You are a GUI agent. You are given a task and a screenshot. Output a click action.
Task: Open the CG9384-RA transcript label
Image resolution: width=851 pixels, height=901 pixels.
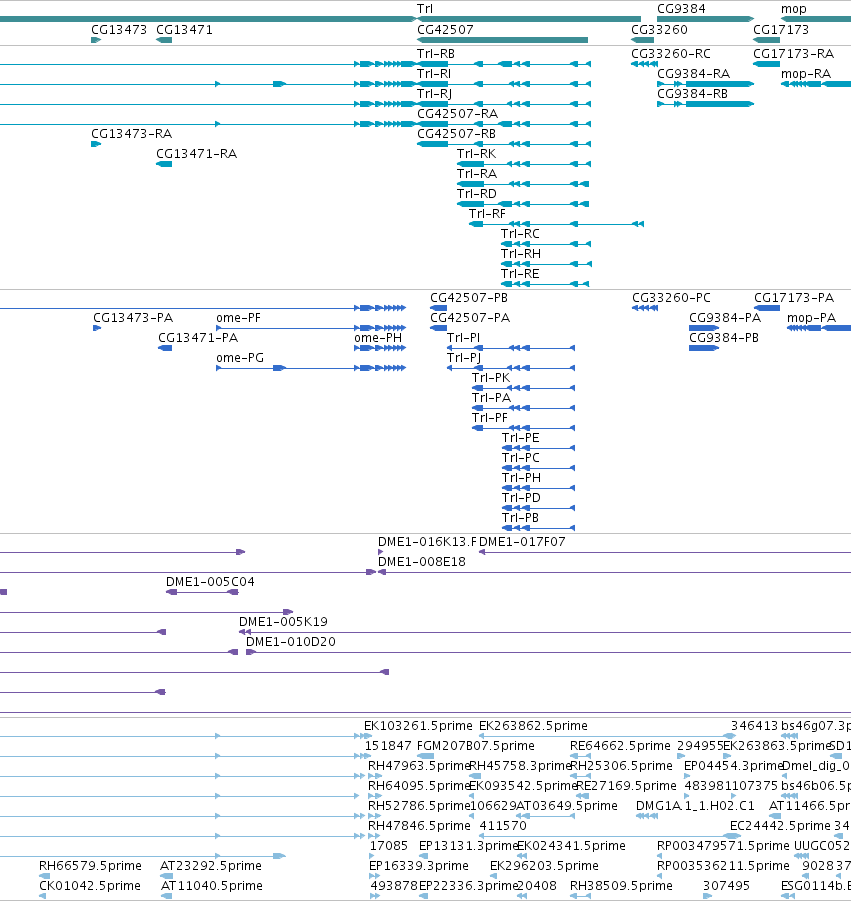pyautogui.click(x=694, y=74)
